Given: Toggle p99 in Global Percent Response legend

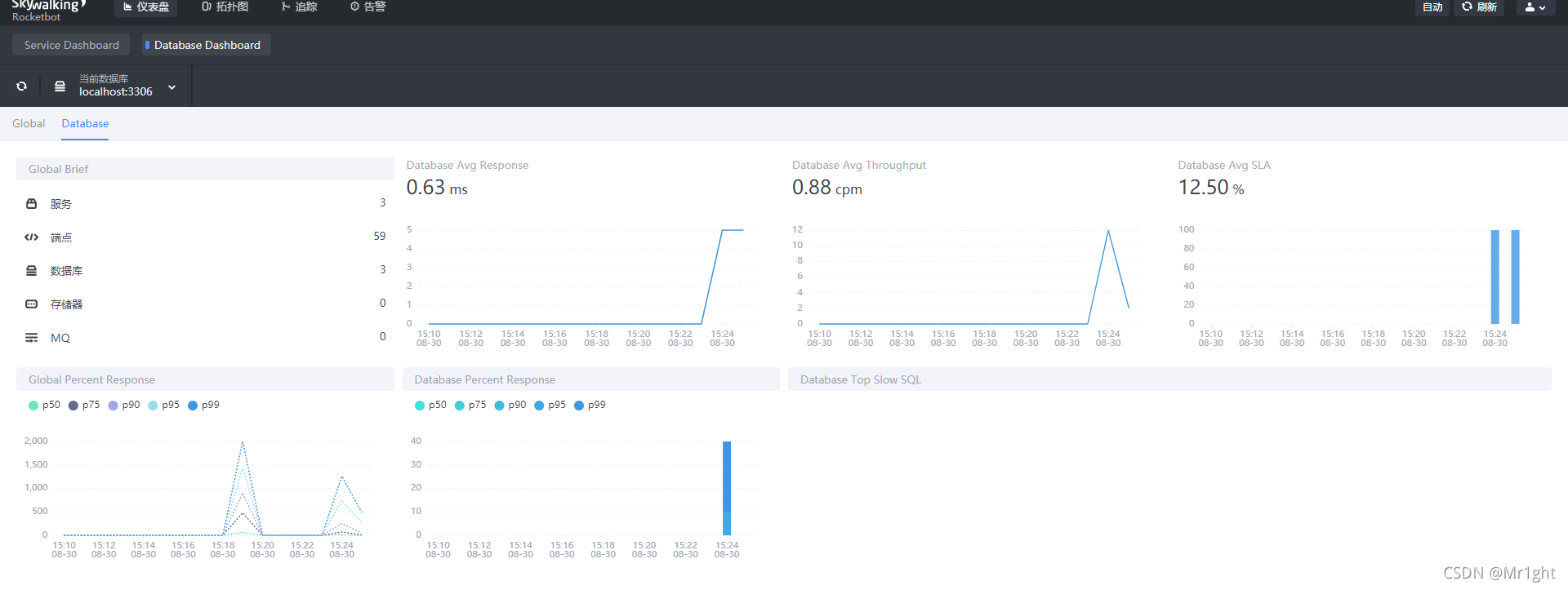Looking at the screenshot, I should tap(203, 405).
